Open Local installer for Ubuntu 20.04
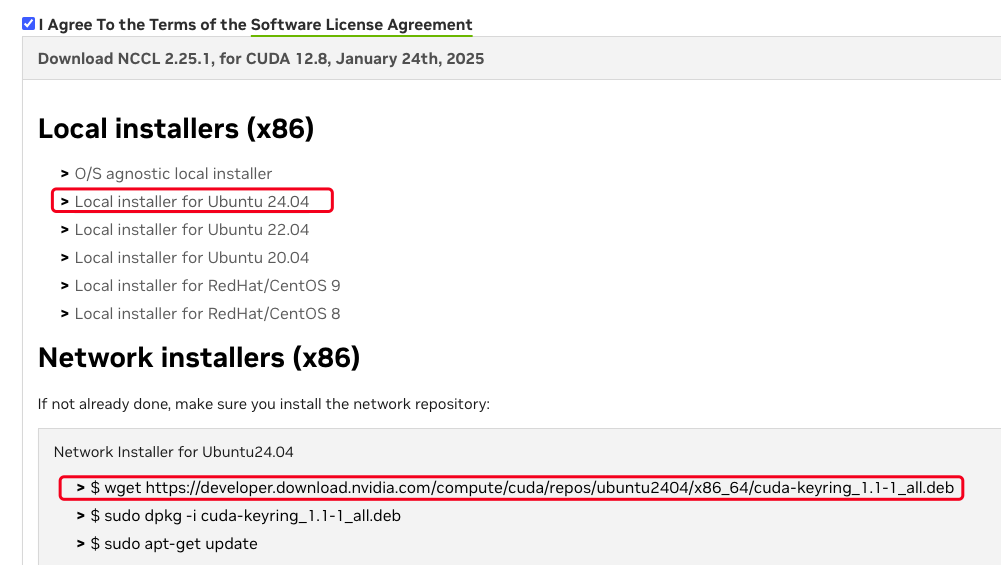This screenshot has width=1001, height=565. [192, 258]
